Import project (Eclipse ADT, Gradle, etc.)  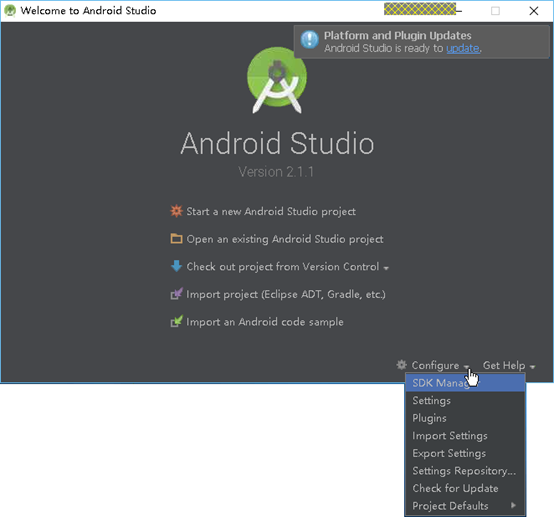click(x=286, y=294)
